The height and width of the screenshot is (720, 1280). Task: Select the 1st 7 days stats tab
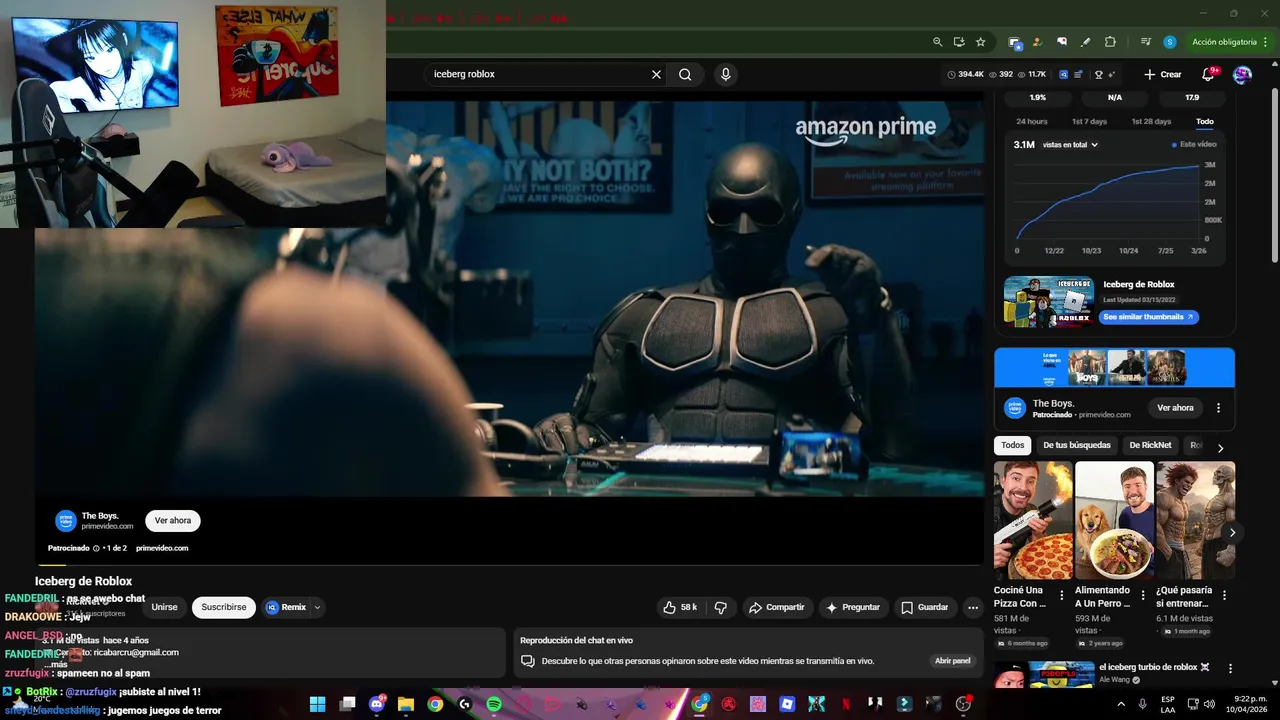click(x=1089, y=121)
